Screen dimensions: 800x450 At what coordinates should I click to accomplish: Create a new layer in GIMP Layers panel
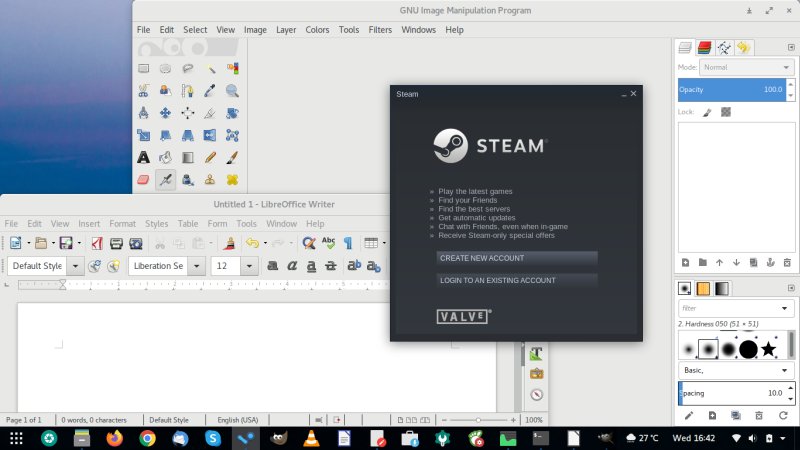[x=685, y=262]
